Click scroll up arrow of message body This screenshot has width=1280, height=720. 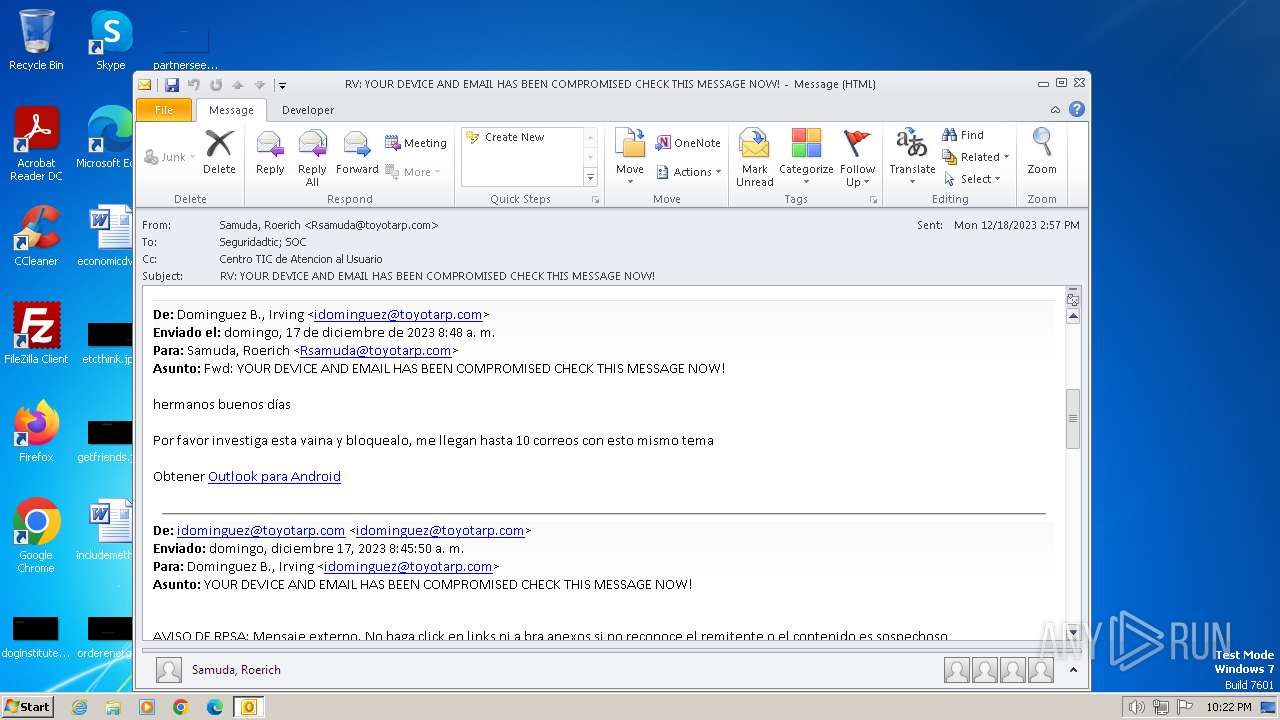(1073, 316)
